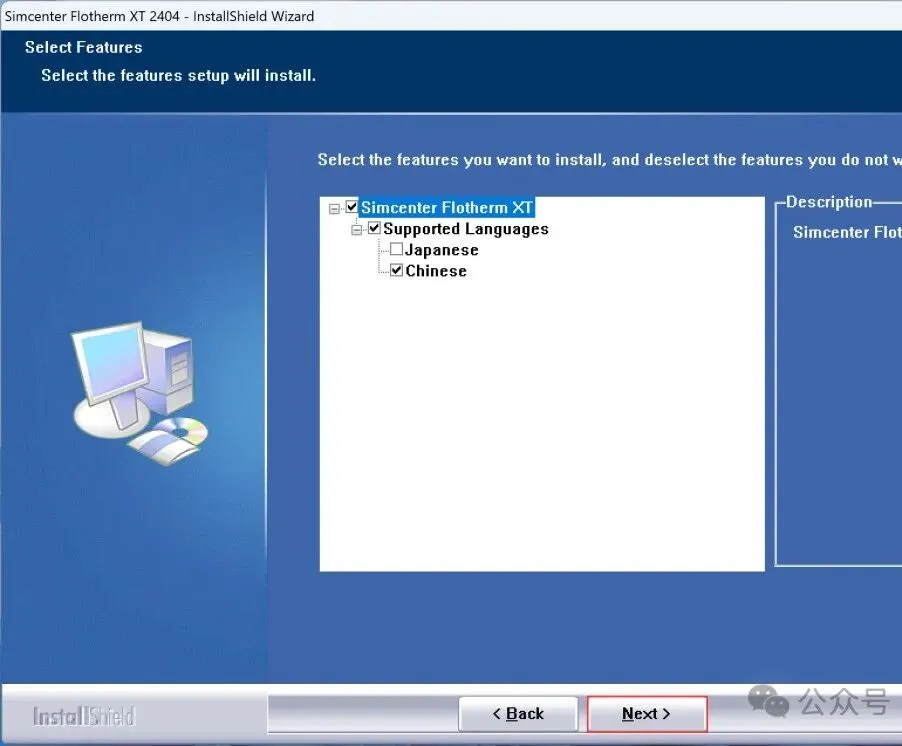The width and height of the screenshot is (902, 746).
Task: Go back with the Back button
Action: coord(518,714)
